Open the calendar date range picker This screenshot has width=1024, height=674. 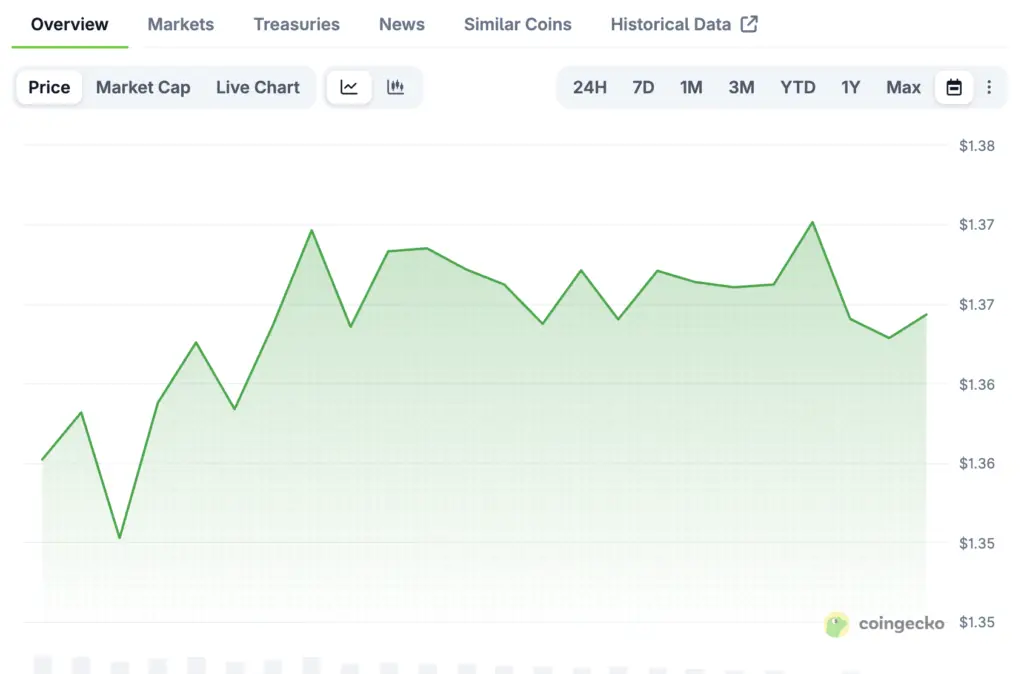954,87
